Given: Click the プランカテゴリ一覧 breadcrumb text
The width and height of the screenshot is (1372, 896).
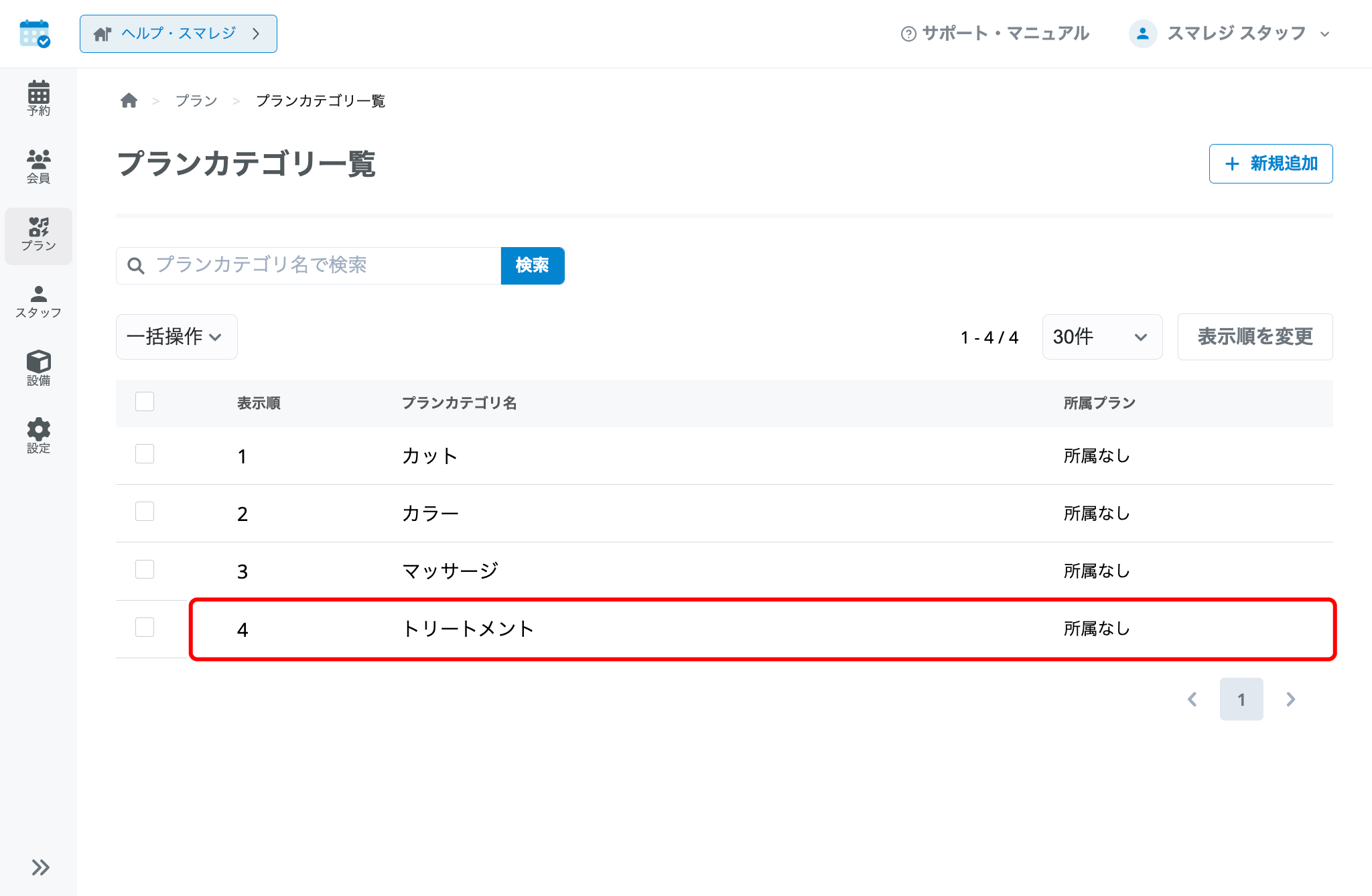Looking at the screenshot, I should 320,100.
